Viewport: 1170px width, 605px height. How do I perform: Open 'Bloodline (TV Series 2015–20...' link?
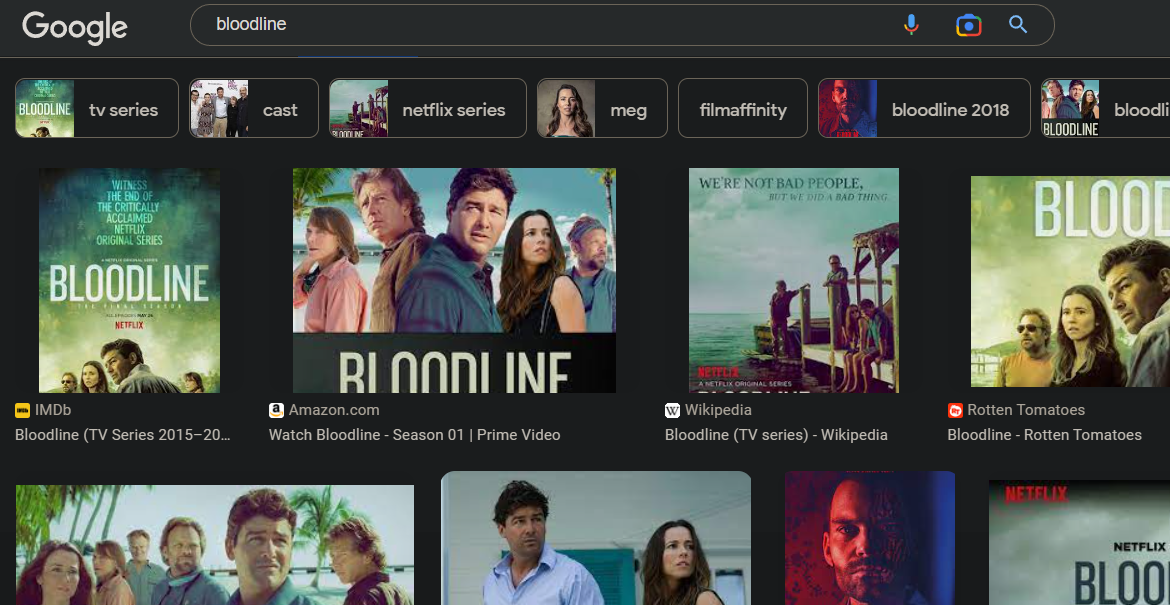(x=123, y=435)
